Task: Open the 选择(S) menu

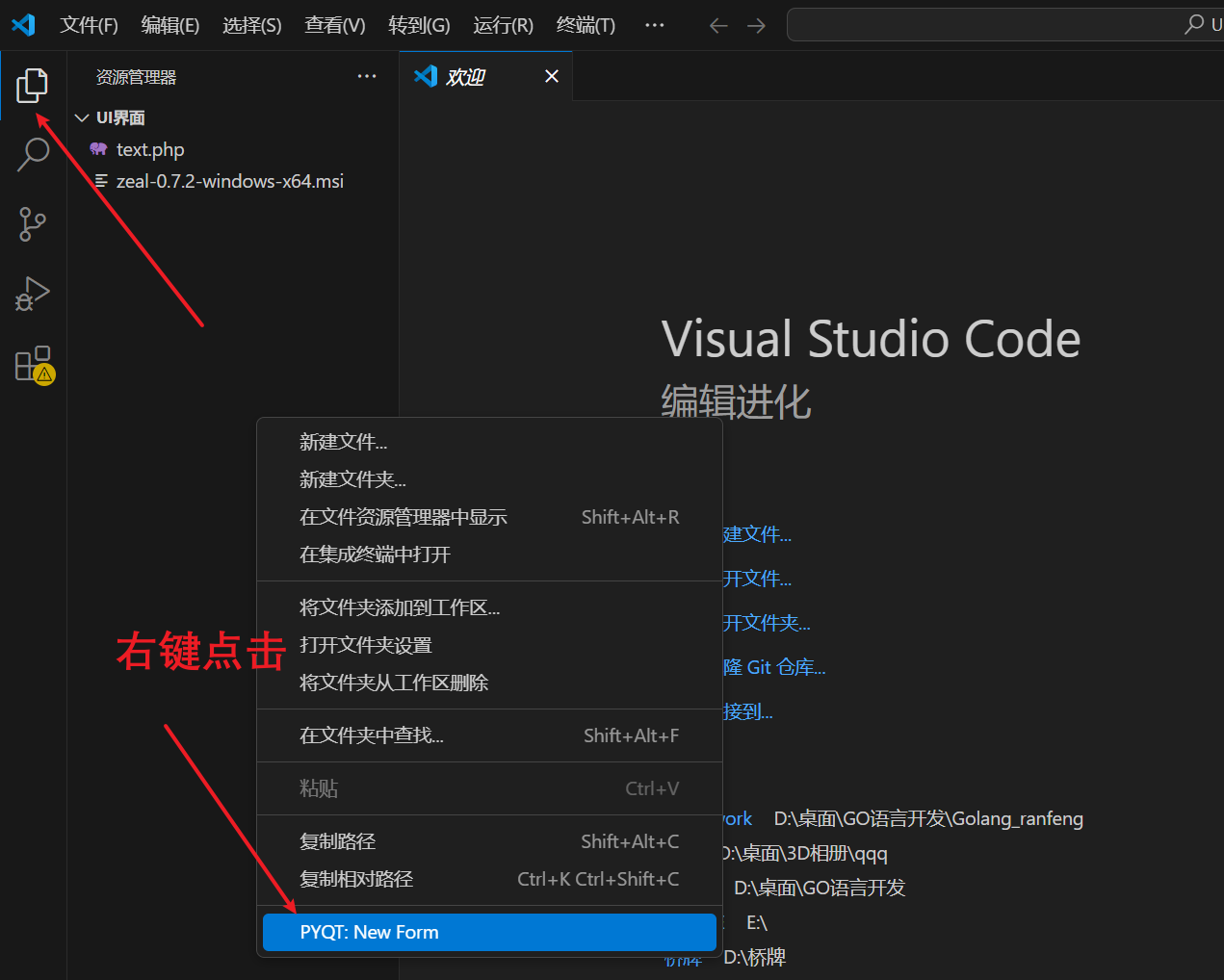Action: pyautogui.click(x=252, y=25)
